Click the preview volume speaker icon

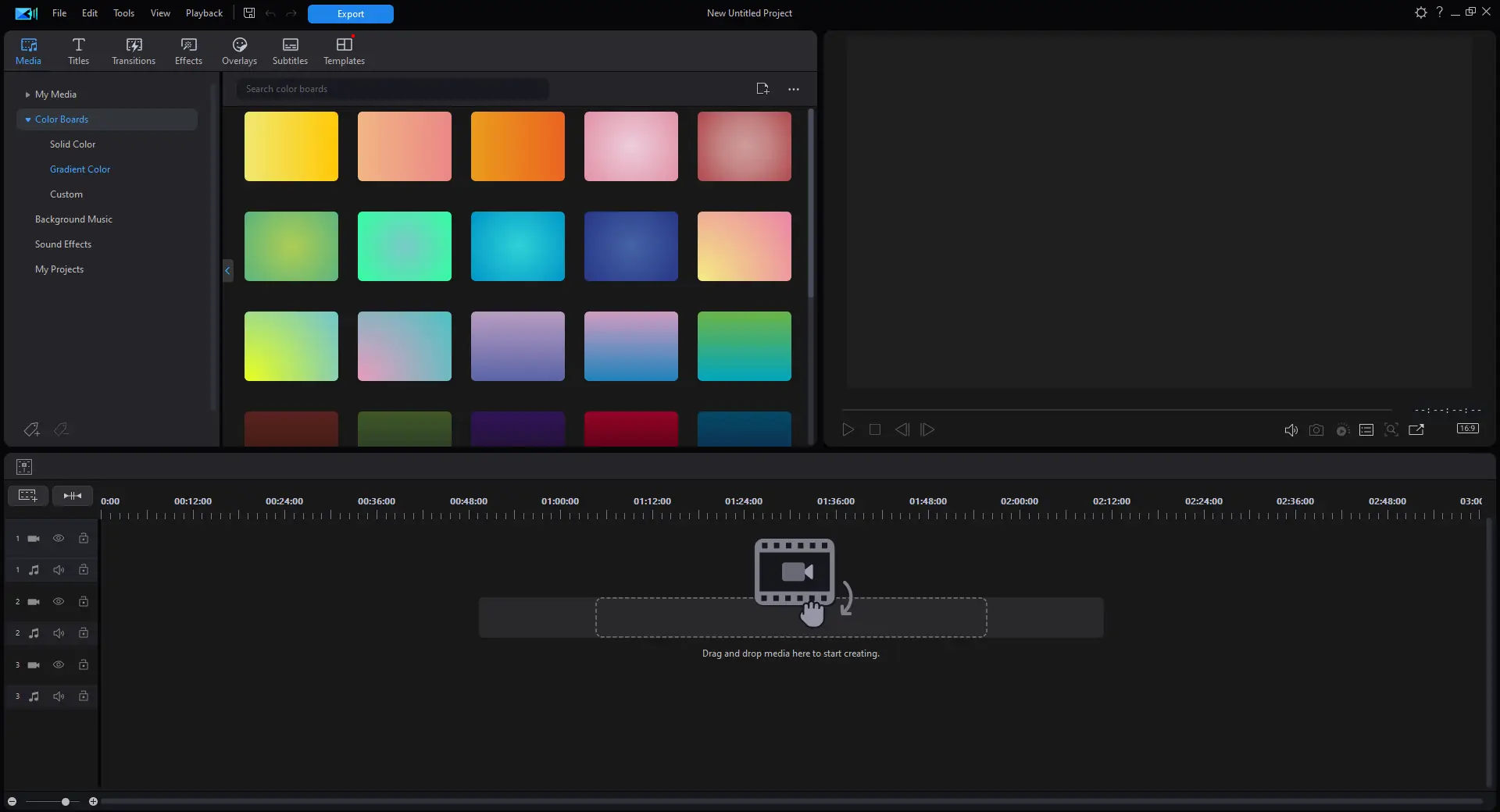coord(1291,430)
